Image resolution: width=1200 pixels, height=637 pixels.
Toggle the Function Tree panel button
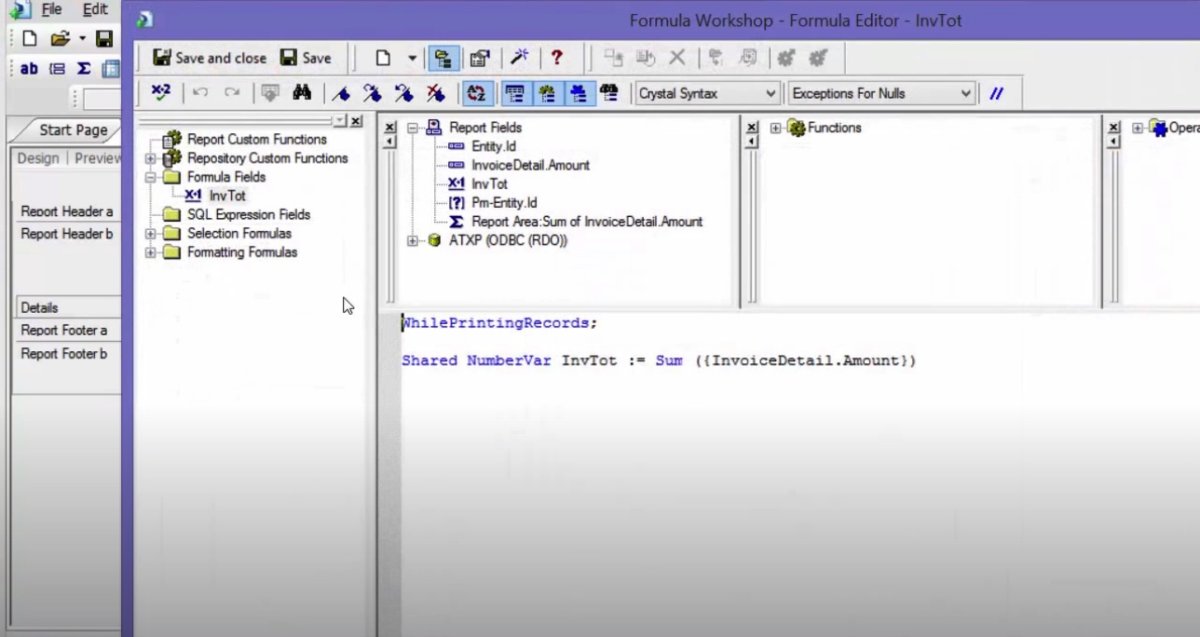point(546,93)
